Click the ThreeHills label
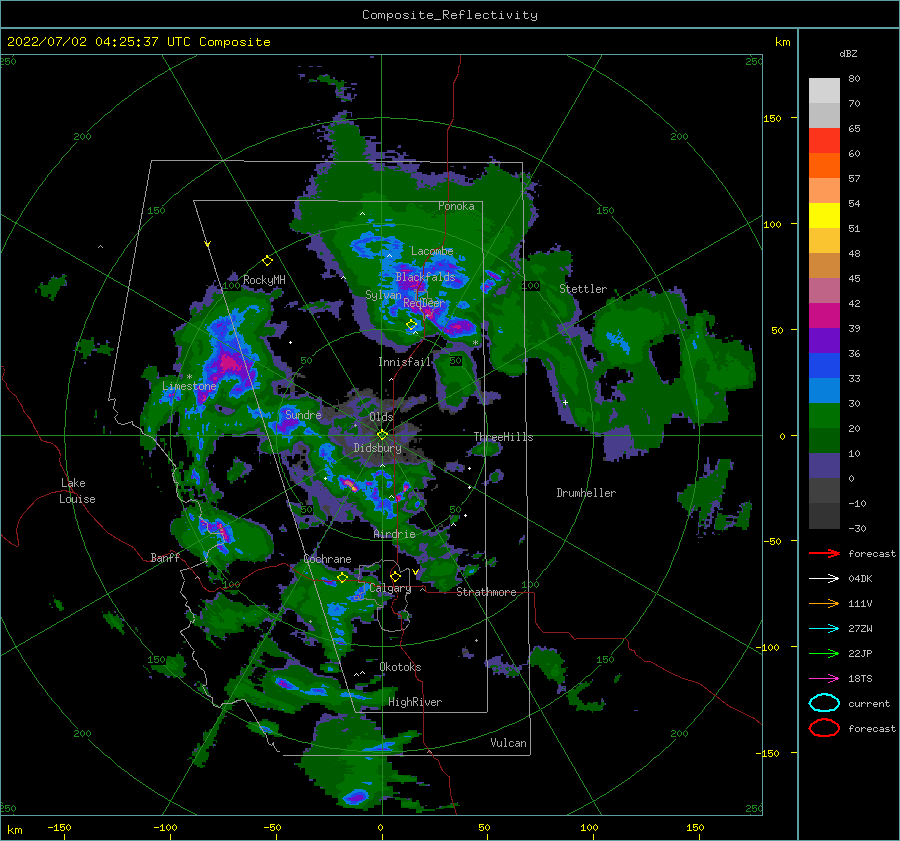The width and height of the screenshot is (900, 841). pos(503,437)
